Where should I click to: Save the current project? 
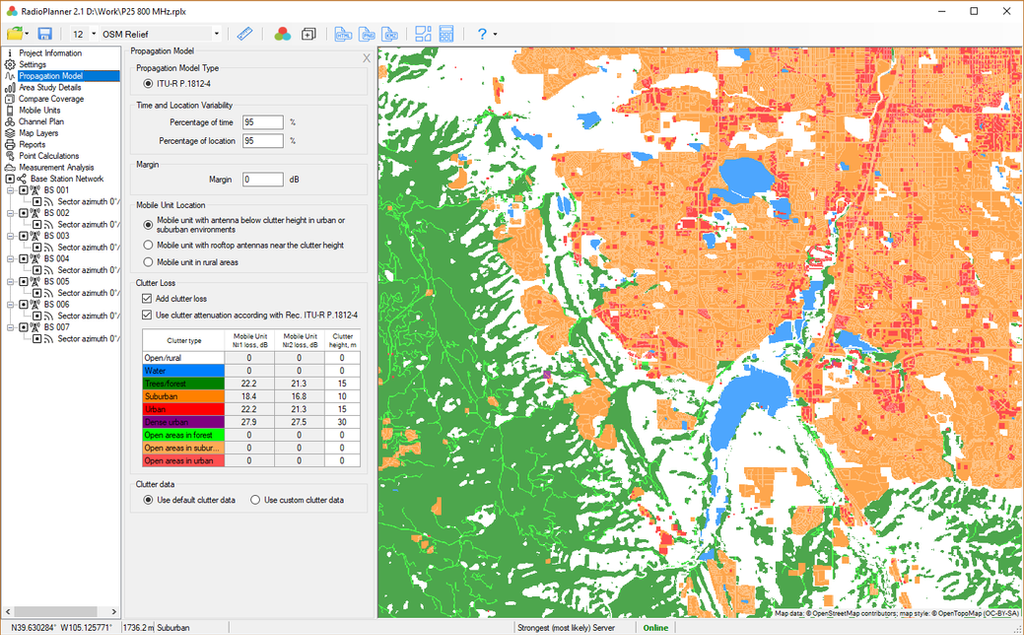(44, 33)
